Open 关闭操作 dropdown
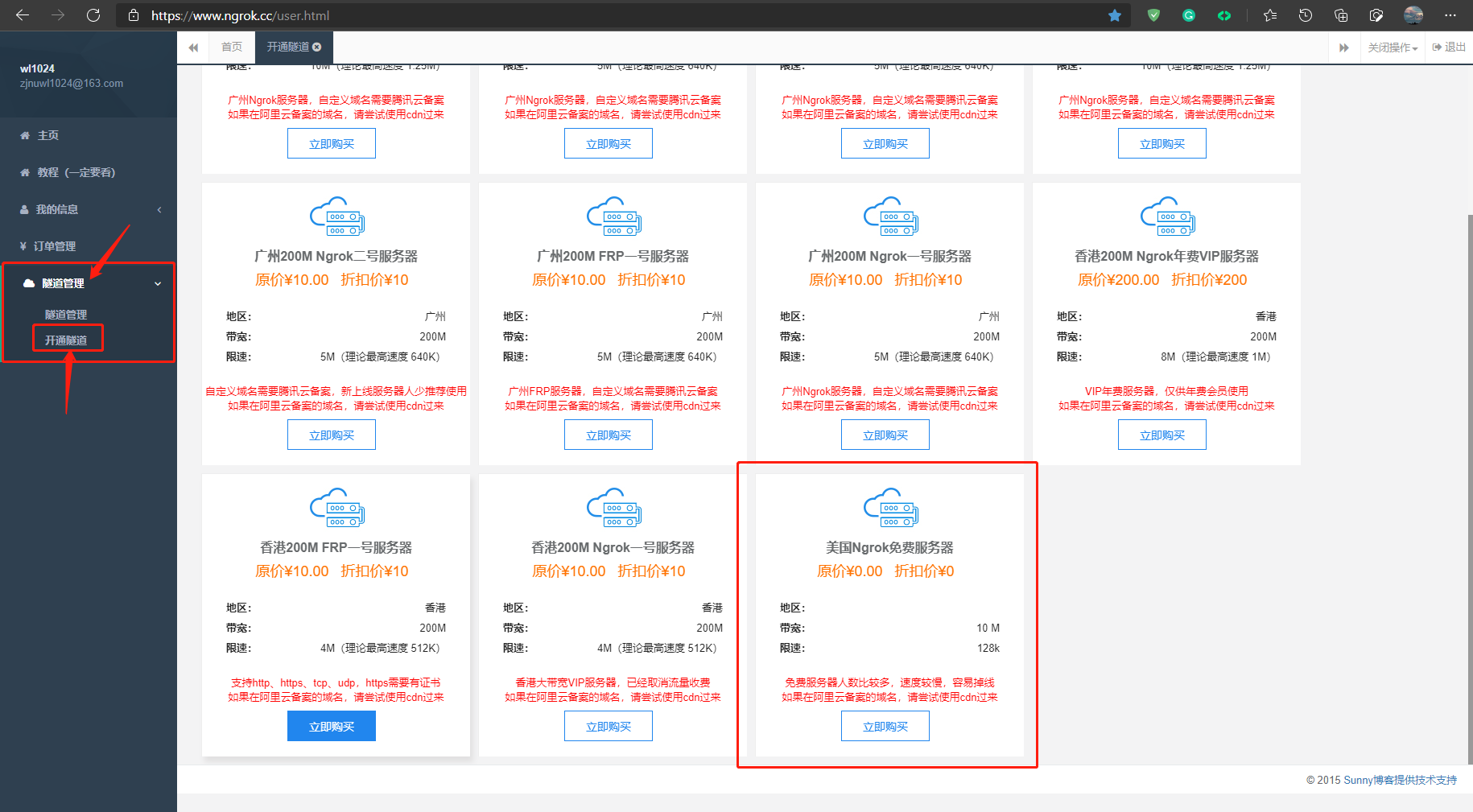Image resolution: width=1473 pixels, height=812 pixels. 1393,47
